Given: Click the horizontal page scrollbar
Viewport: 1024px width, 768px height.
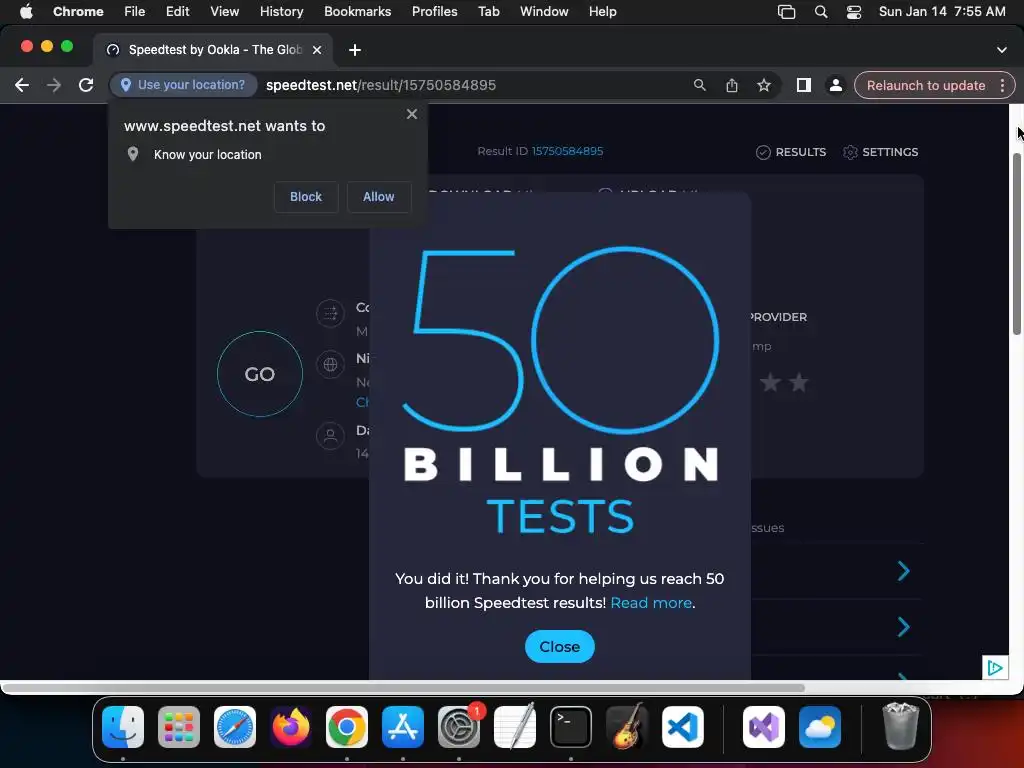Looking at the screenshot, I should [x=403, y=688].
